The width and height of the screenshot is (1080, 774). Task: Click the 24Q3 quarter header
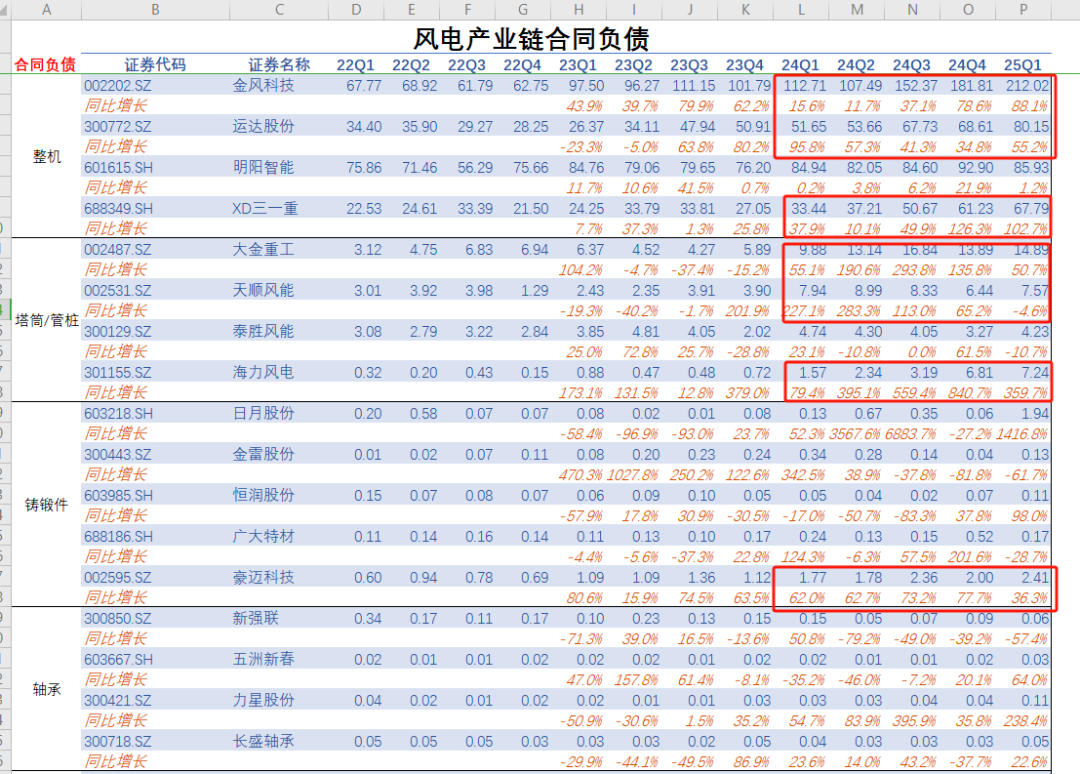pyautogui.click(x=912, y=65)
